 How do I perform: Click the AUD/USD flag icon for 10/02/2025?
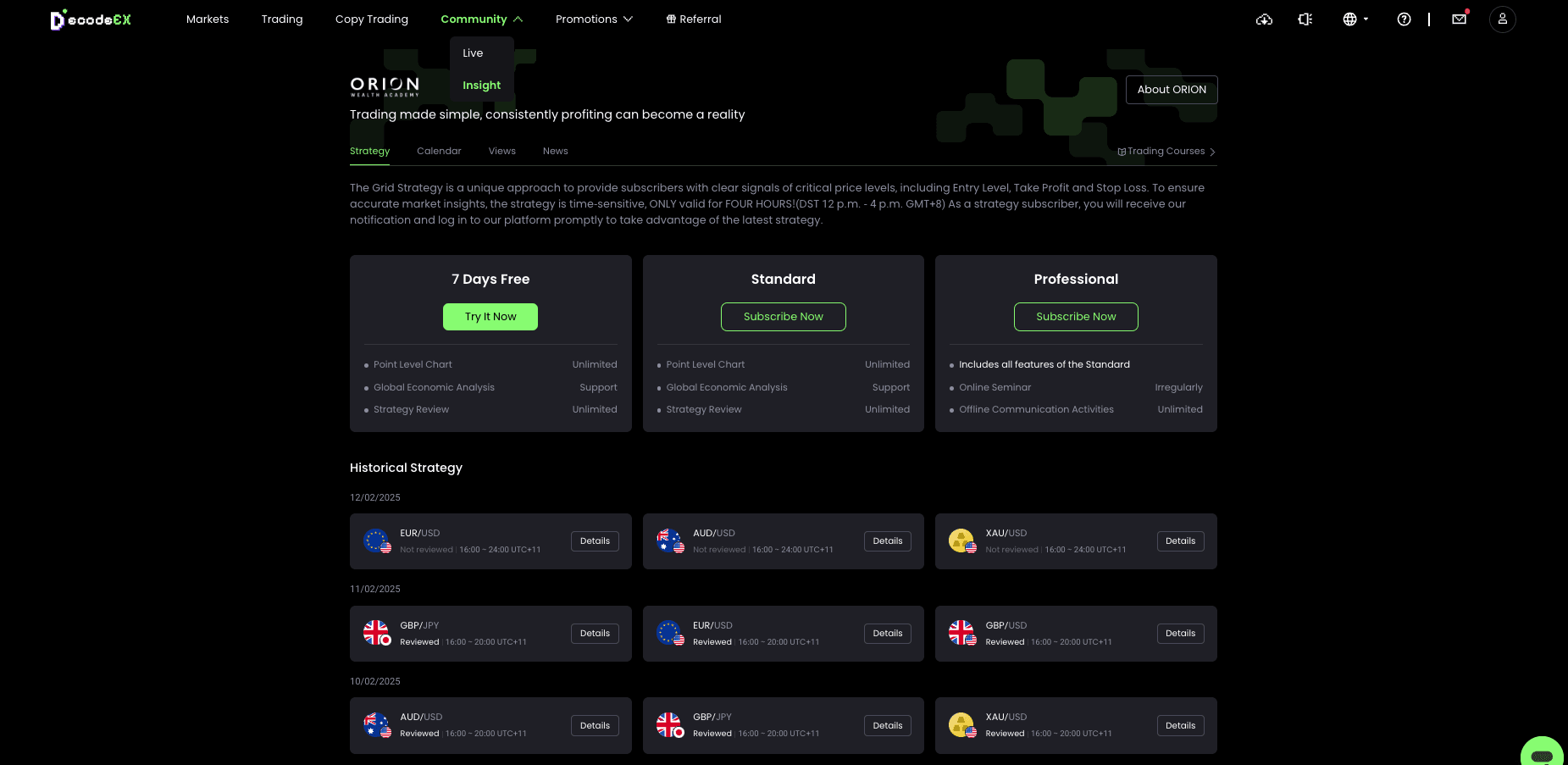coord(377,725)
